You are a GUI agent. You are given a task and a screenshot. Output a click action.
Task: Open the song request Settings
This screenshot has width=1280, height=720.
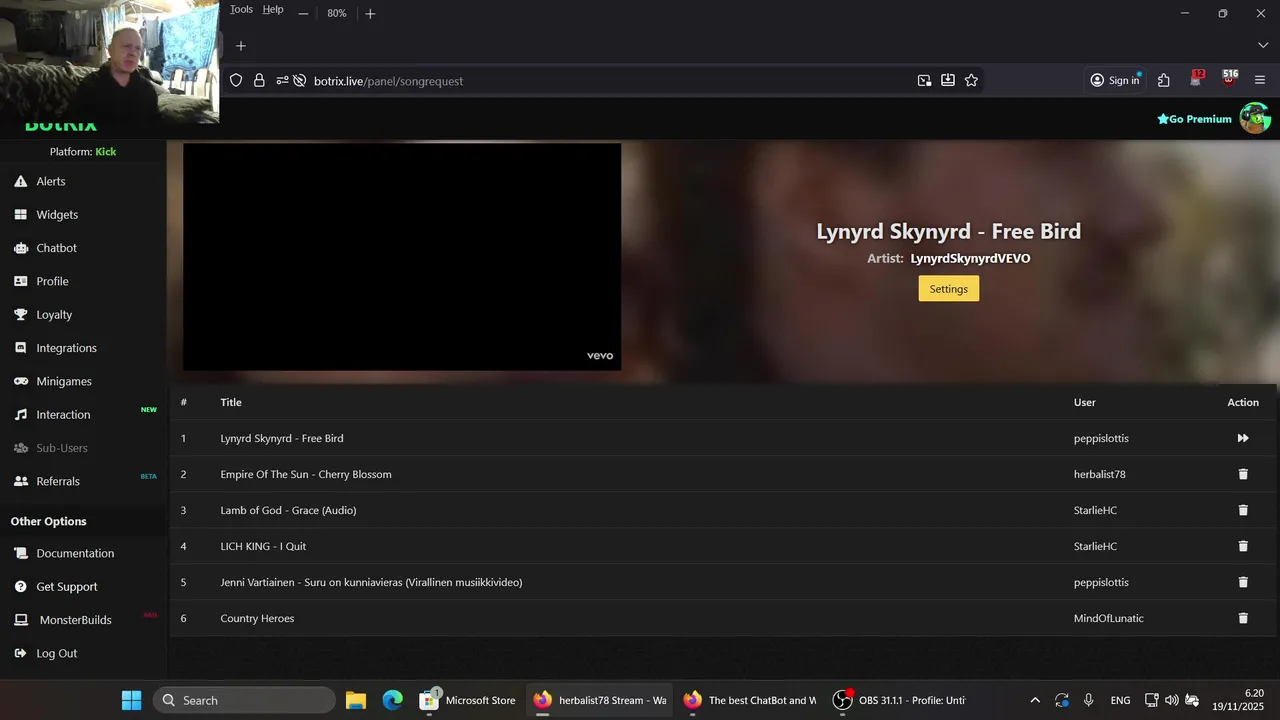(x=948, y=289)
